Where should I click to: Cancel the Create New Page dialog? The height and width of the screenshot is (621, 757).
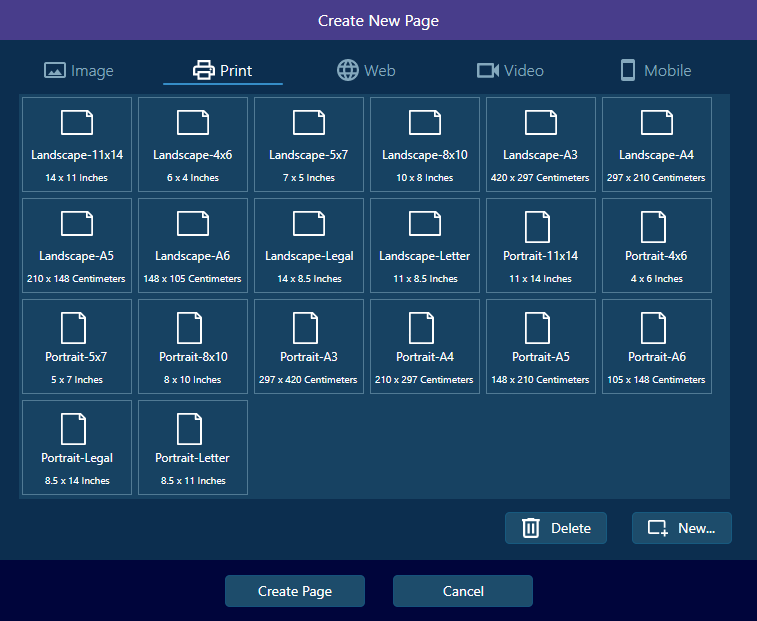click(x=463, y=591)
